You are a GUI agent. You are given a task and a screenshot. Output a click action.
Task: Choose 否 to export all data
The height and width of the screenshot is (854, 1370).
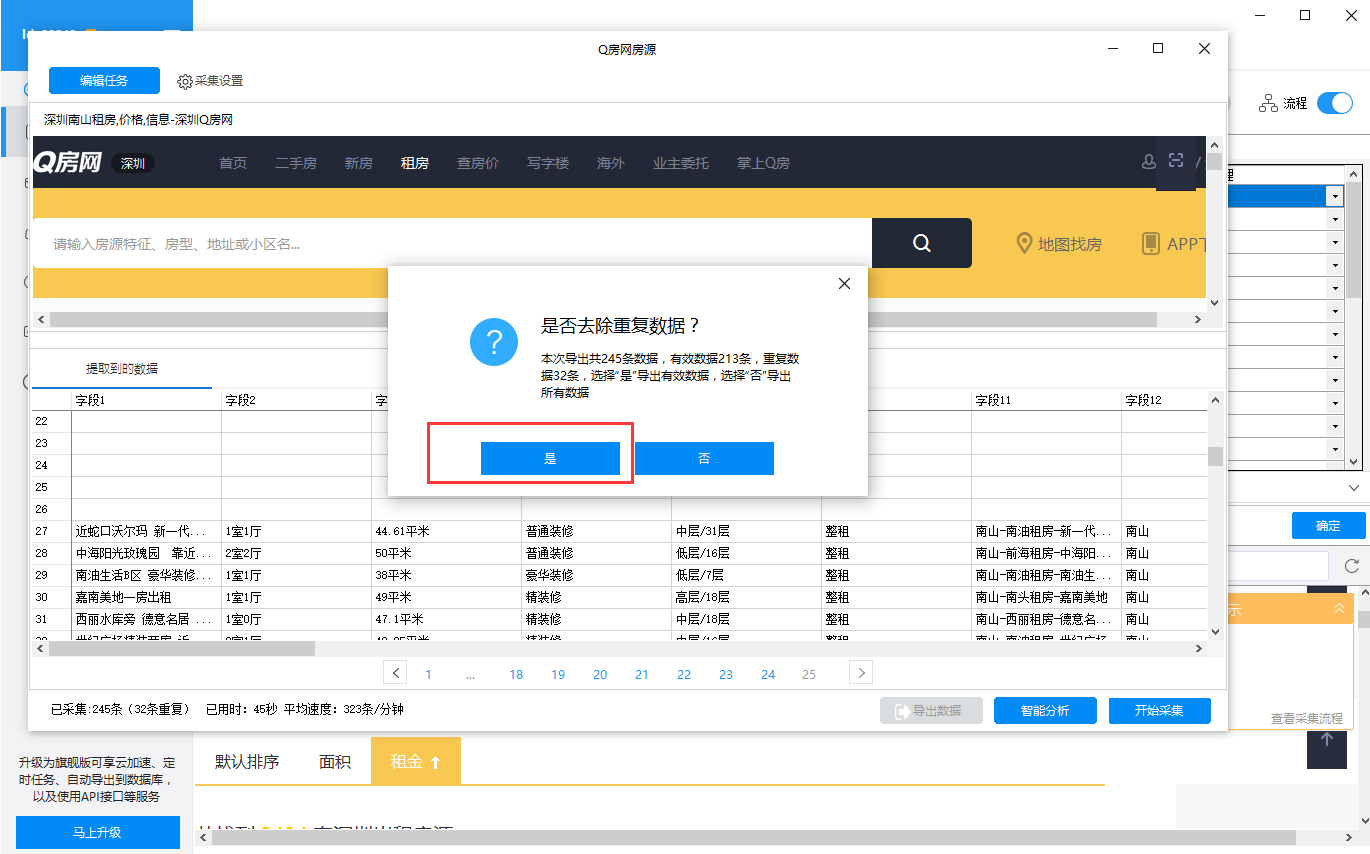point(704,458)
